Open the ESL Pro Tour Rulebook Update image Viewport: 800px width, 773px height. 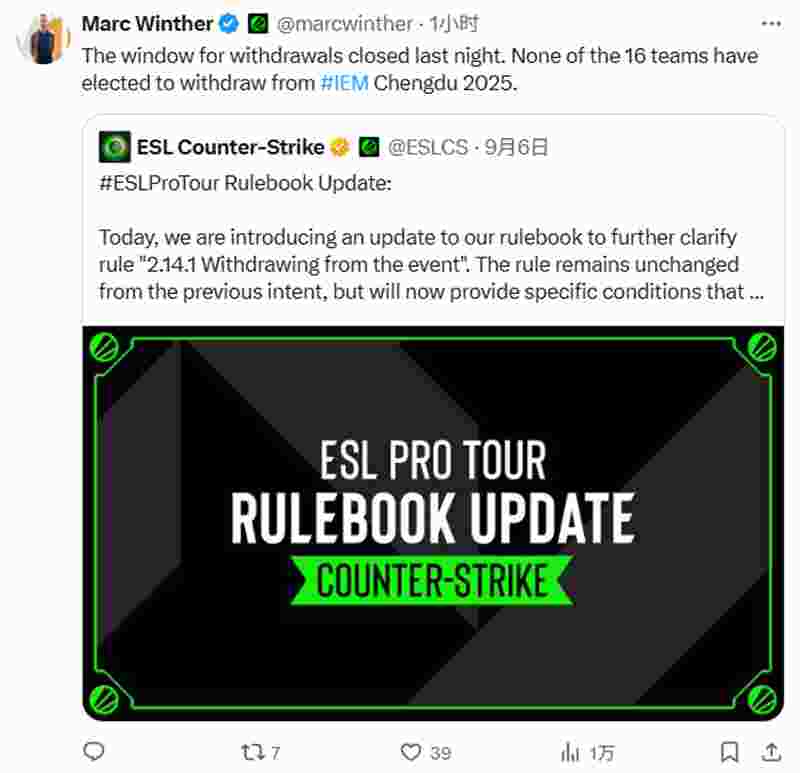(433, 523)
